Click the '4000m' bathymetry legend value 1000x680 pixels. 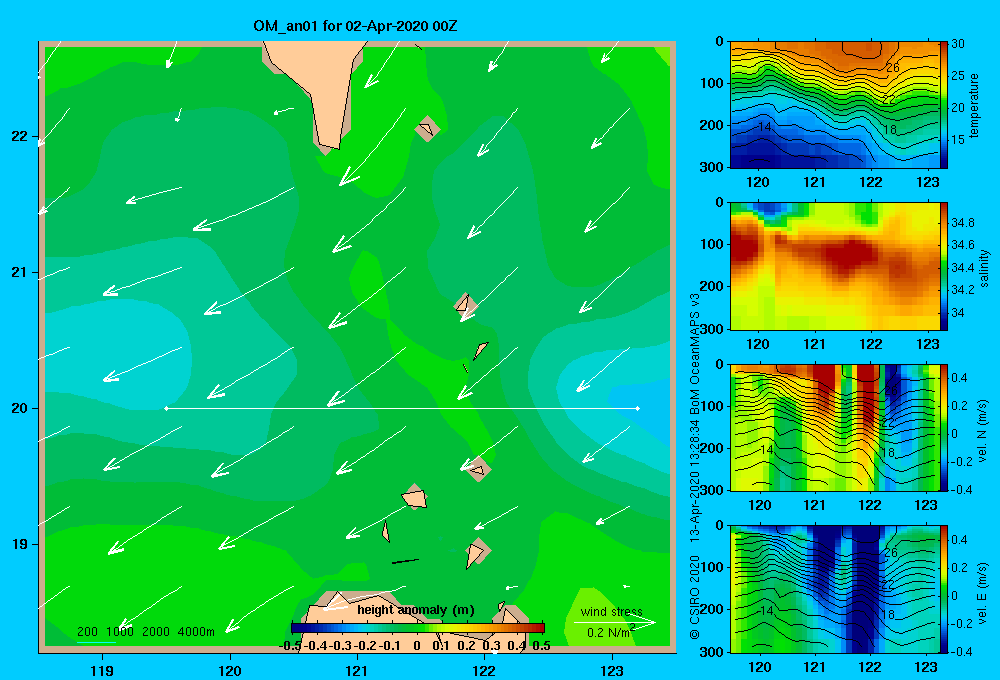tap(196, 632)
